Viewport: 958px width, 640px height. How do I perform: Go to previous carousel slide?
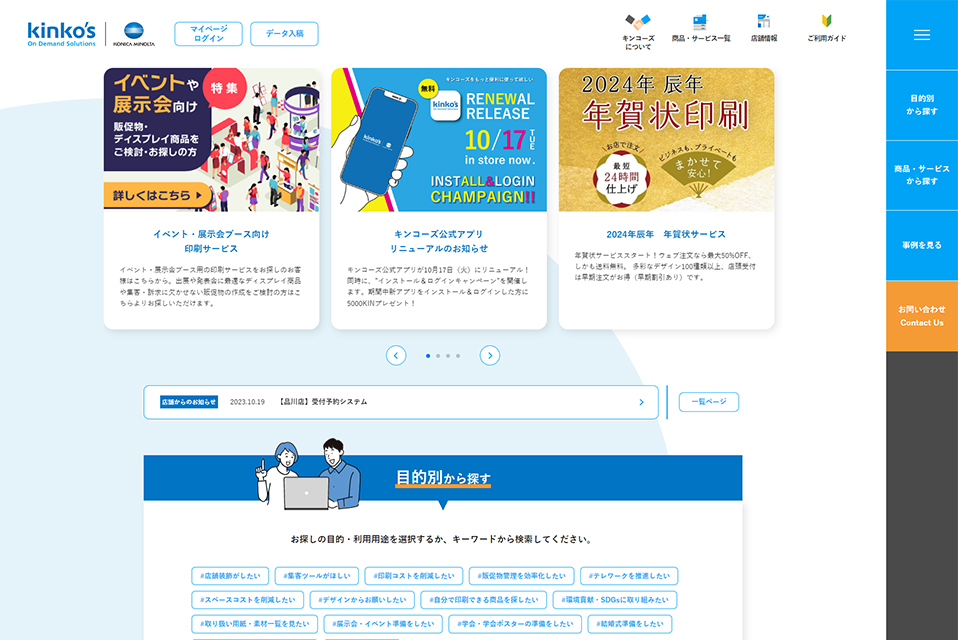point(396,355)
